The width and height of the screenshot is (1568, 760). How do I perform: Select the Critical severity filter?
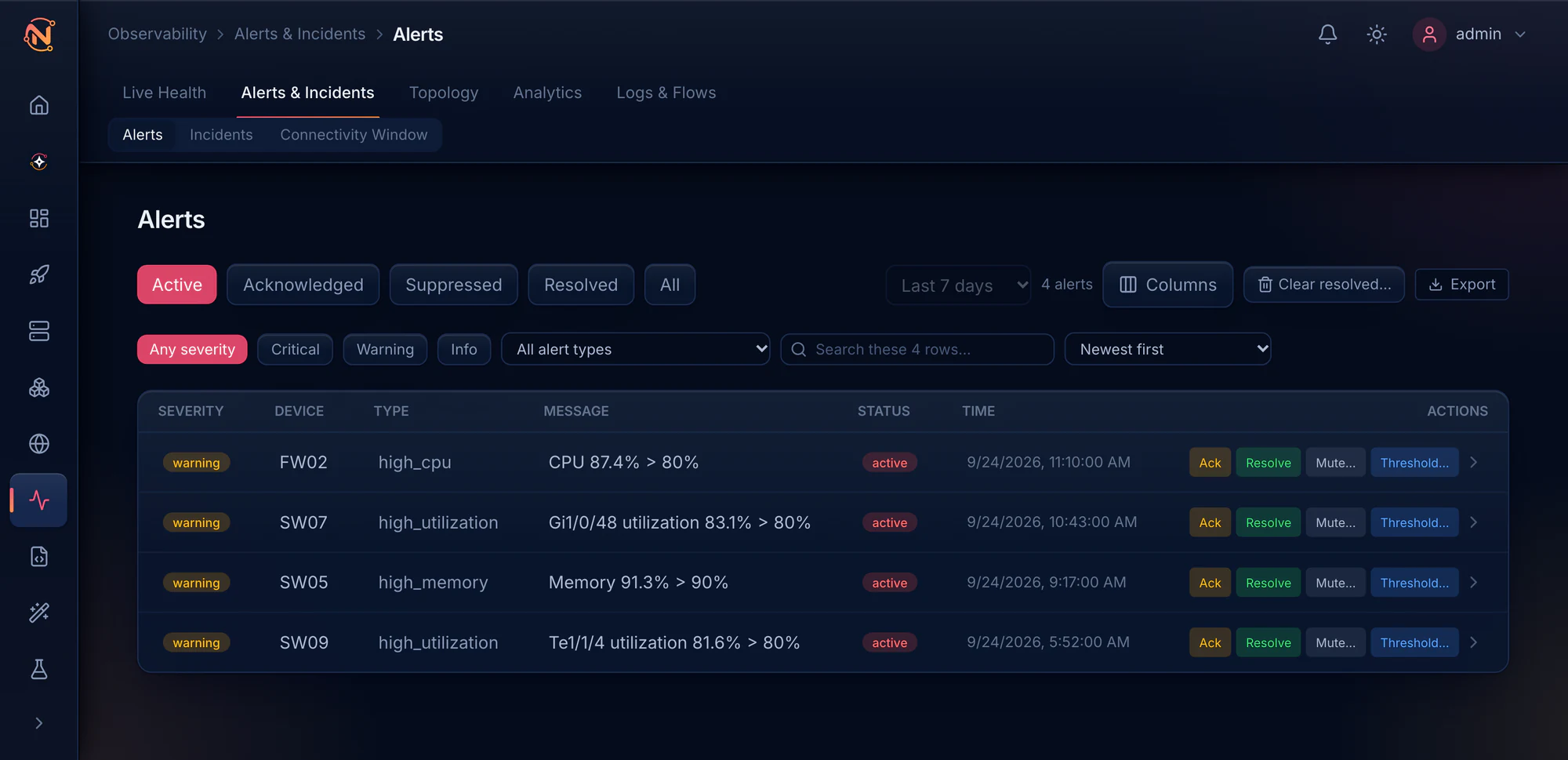click(x=296, y=349)
